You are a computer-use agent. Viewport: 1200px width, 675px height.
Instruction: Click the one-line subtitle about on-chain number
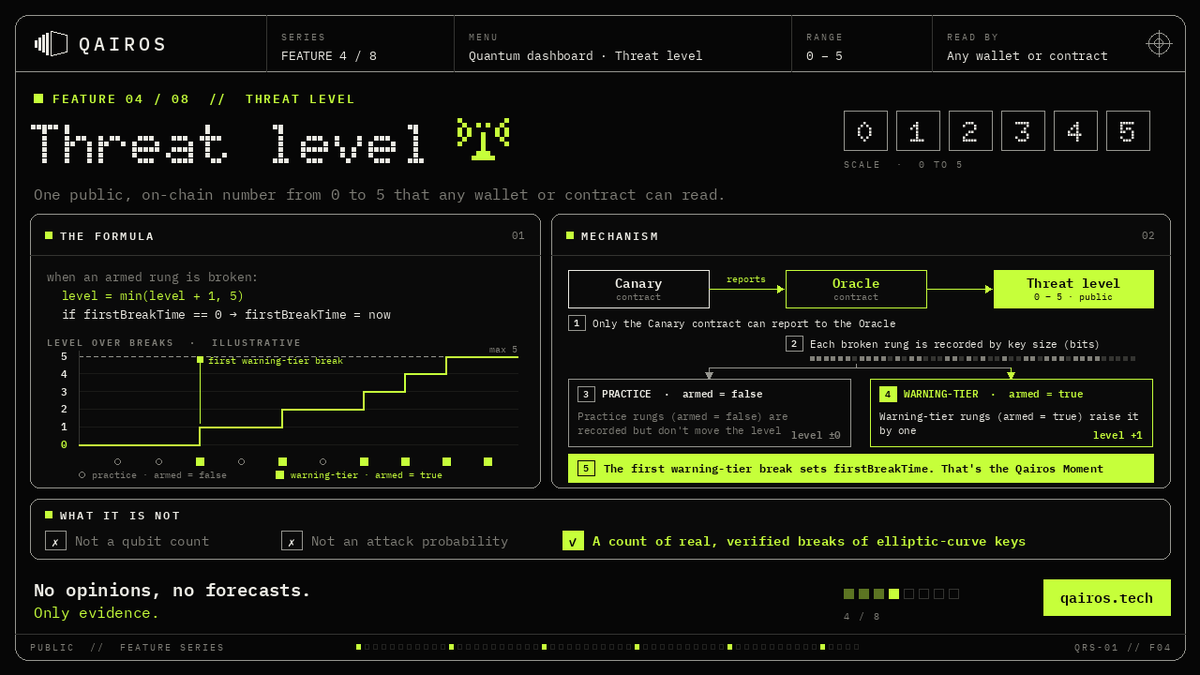[379, 194]
